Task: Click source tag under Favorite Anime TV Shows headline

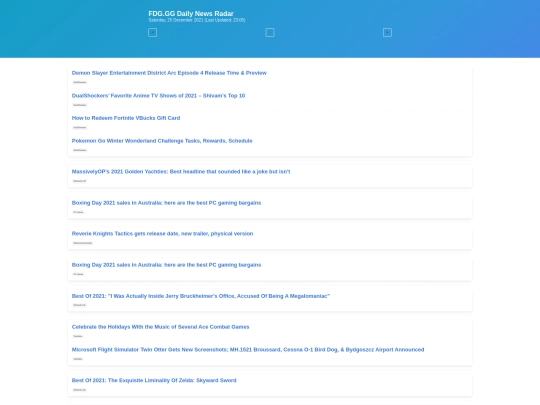Action: coord(80,105)
